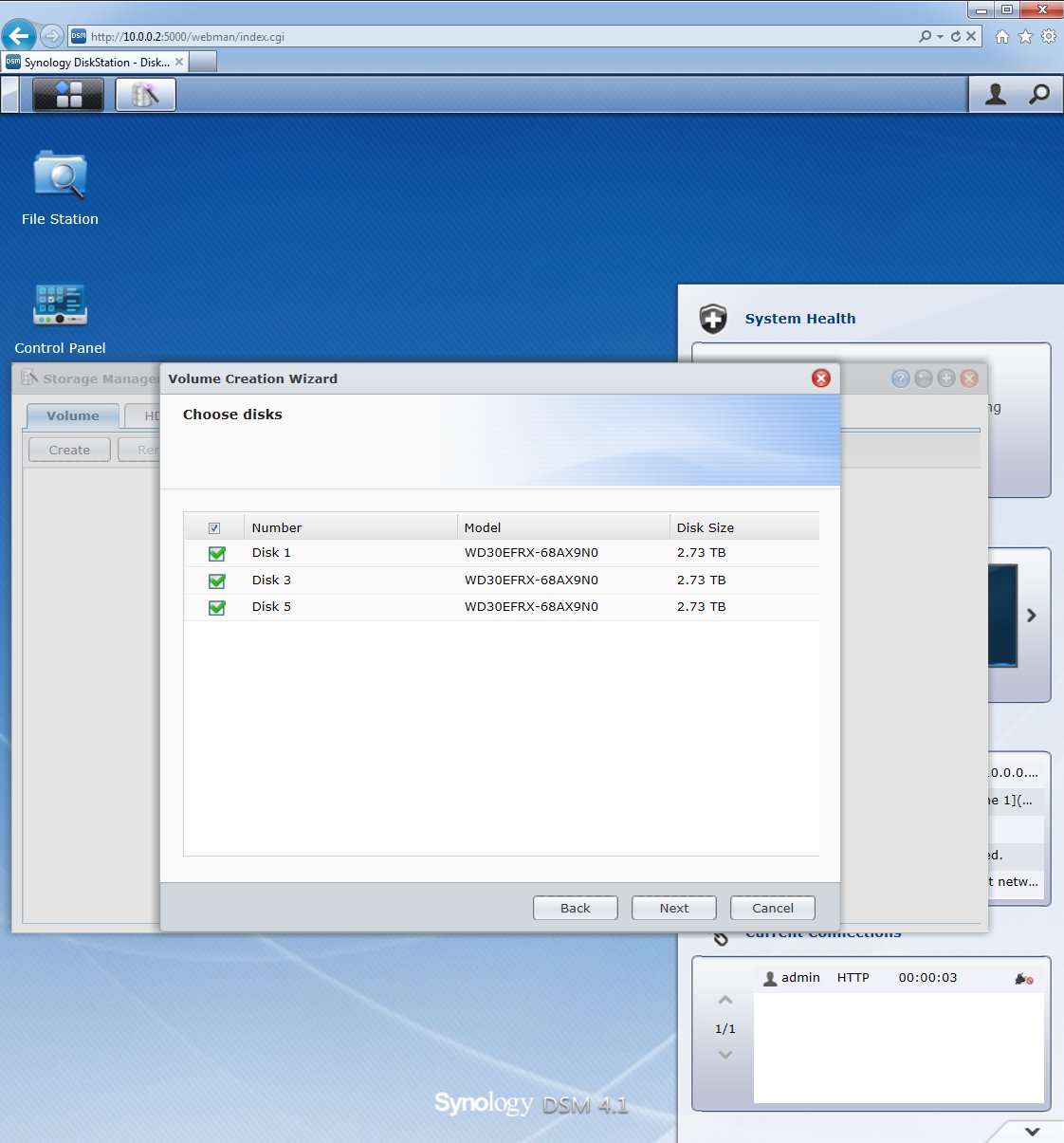This screenshot has height=1143, width=1064.
Task: Toggle the select-all disks header checkbox
Action: (x=214, y=528)
